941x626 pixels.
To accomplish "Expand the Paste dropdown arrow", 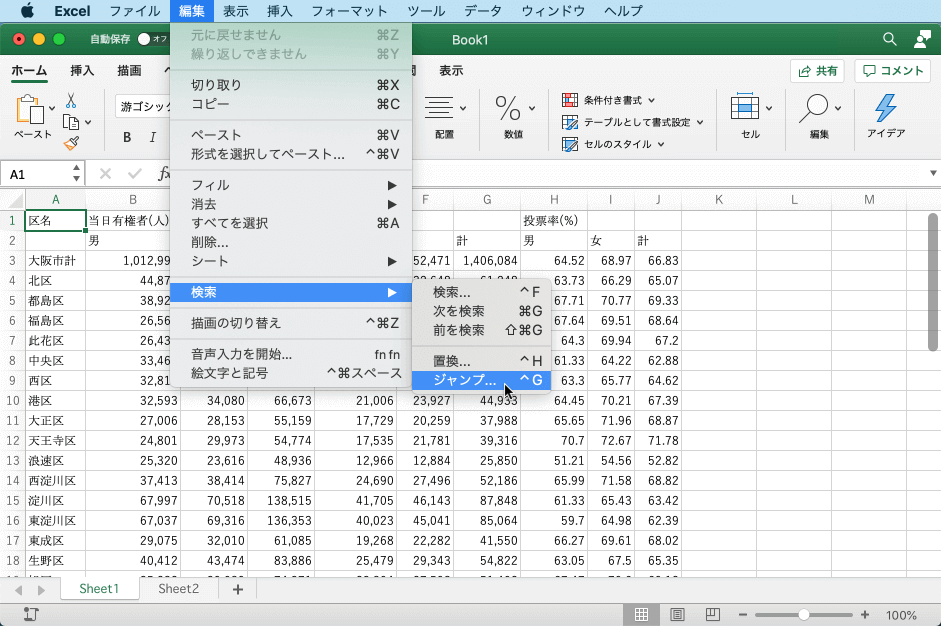I will coord(52,108).
